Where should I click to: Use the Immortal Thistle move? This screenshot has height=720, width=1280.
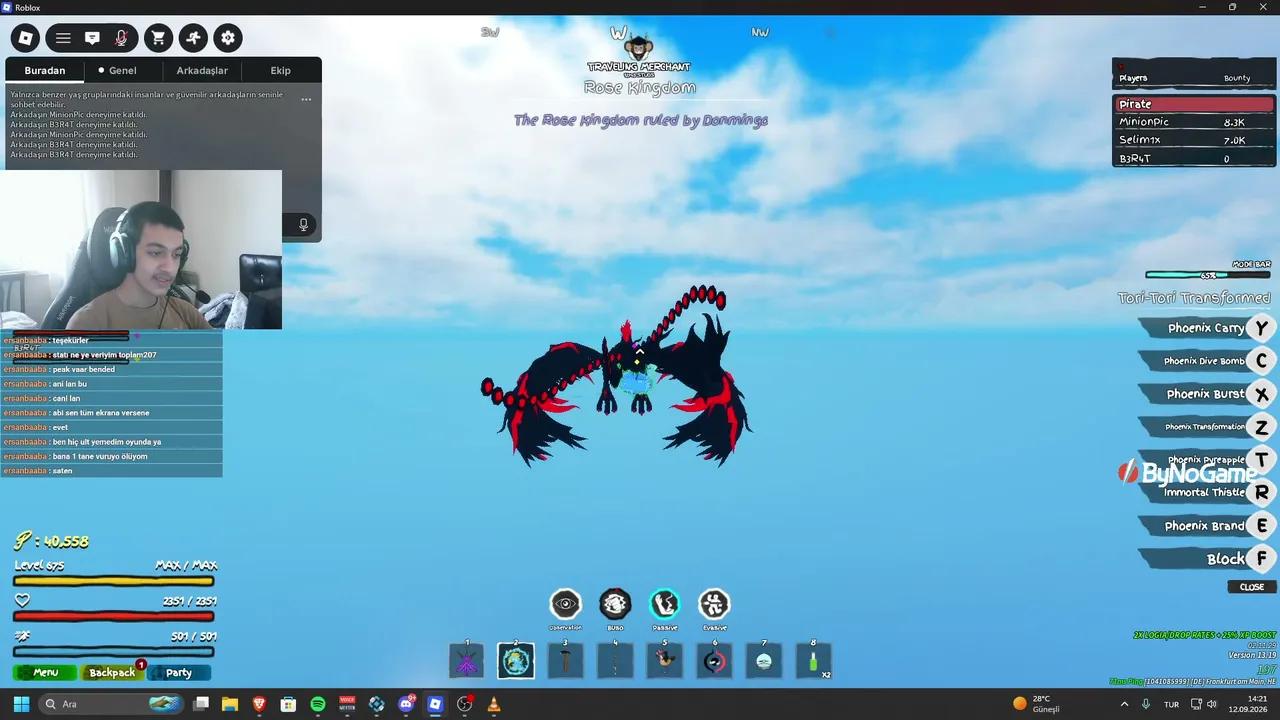(1205, 492)
